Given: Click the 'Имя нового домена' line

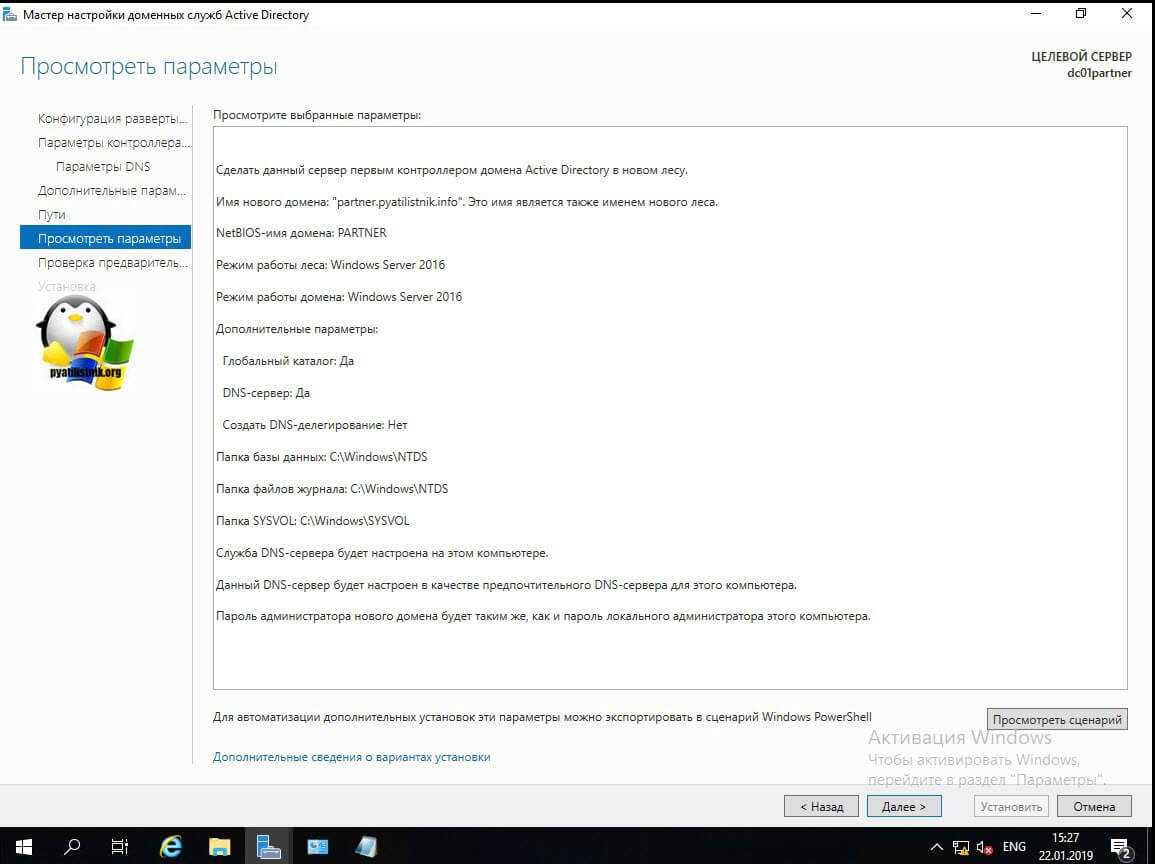Looking at the screenshot, I should point(466,202).
